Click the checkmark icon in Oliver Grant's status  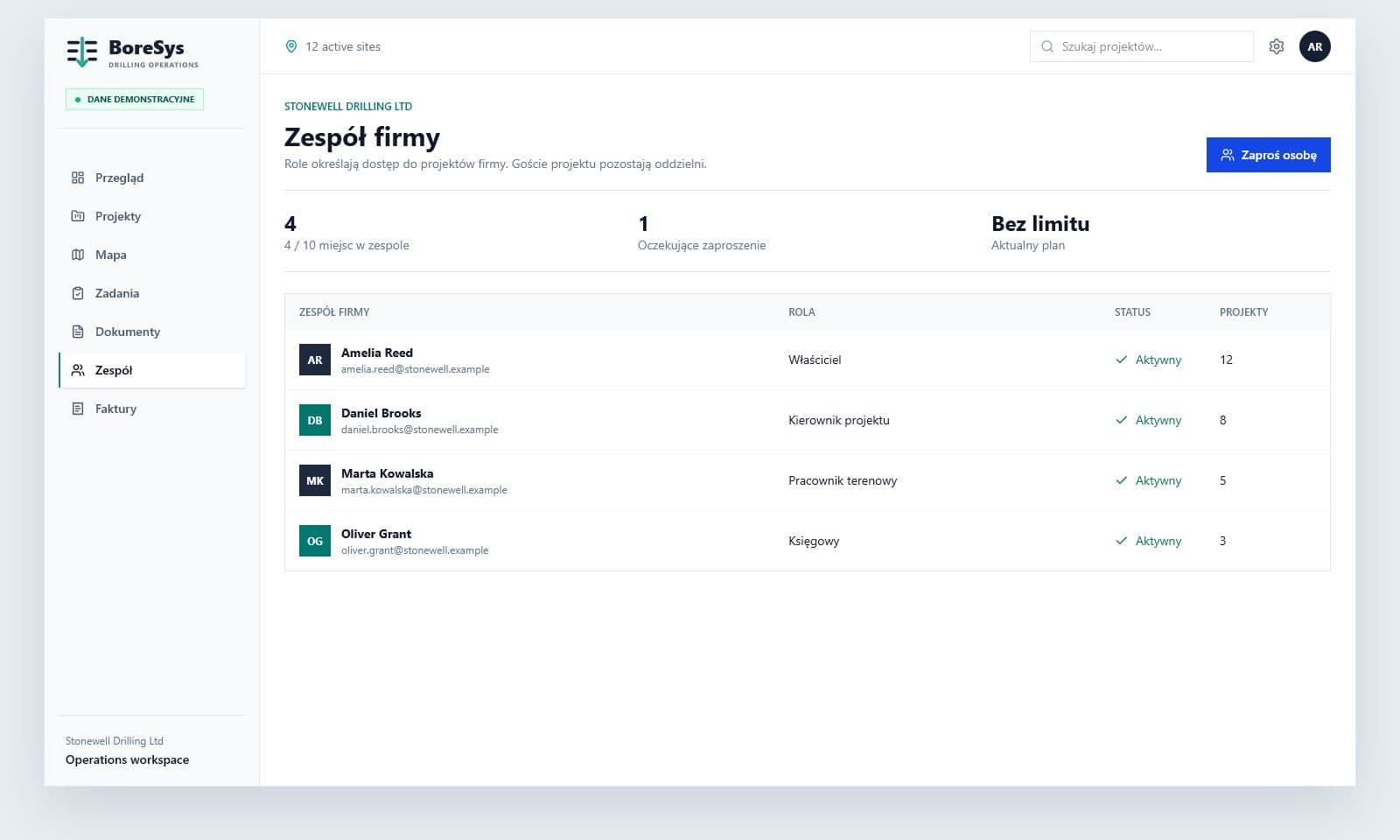pyautogui.click(x=1122, y=541)
